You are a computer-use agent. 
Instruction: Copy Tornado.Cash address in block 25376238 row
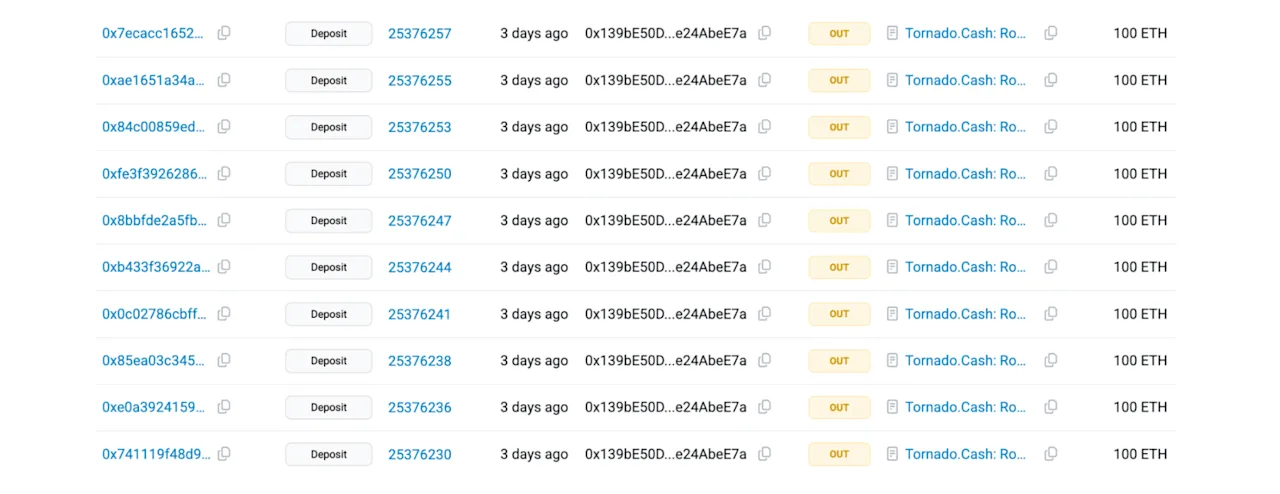(x=1051, y=361)
